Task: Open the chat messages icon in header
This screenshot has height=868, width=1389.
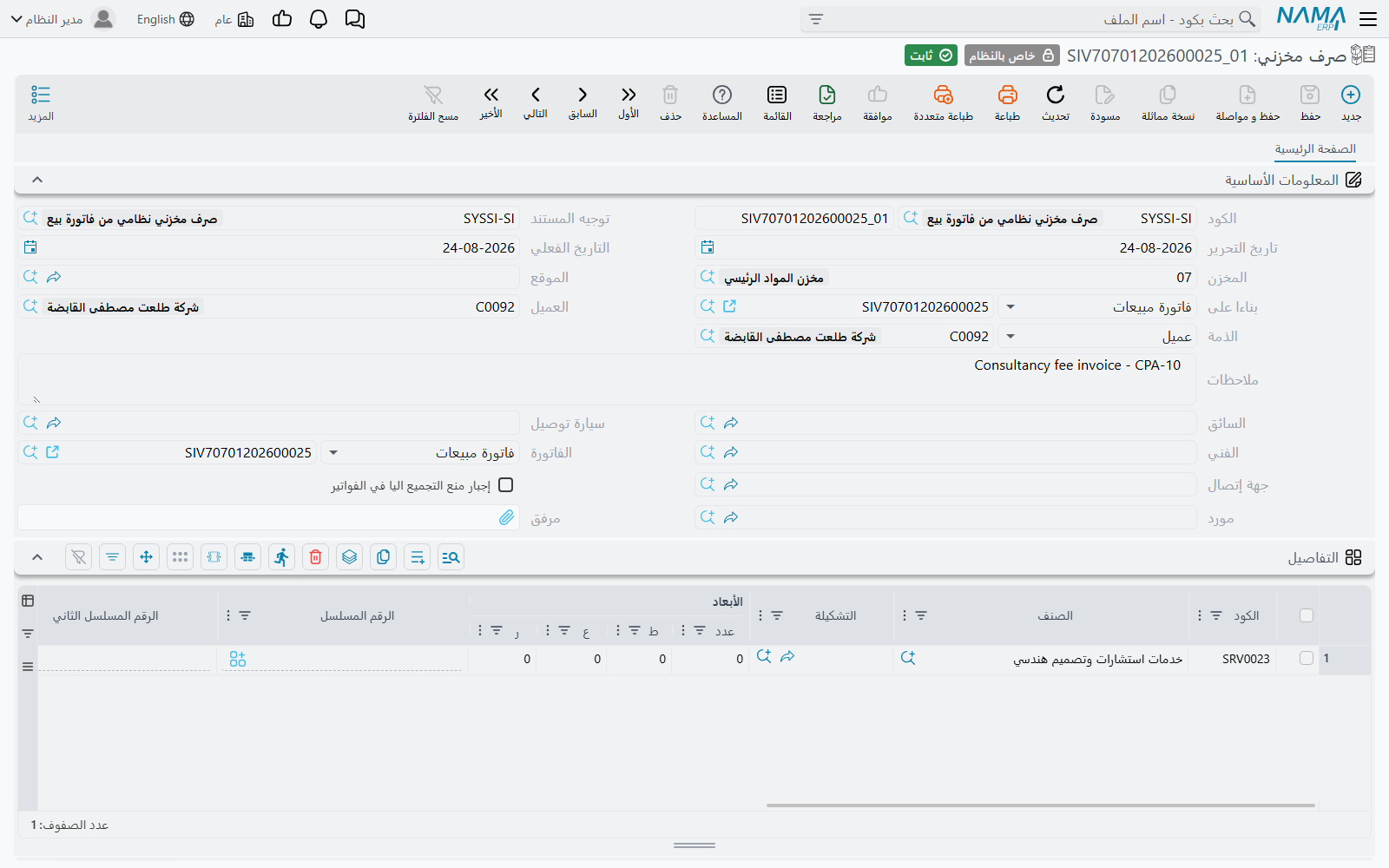Action: click(x=355, y=19)
